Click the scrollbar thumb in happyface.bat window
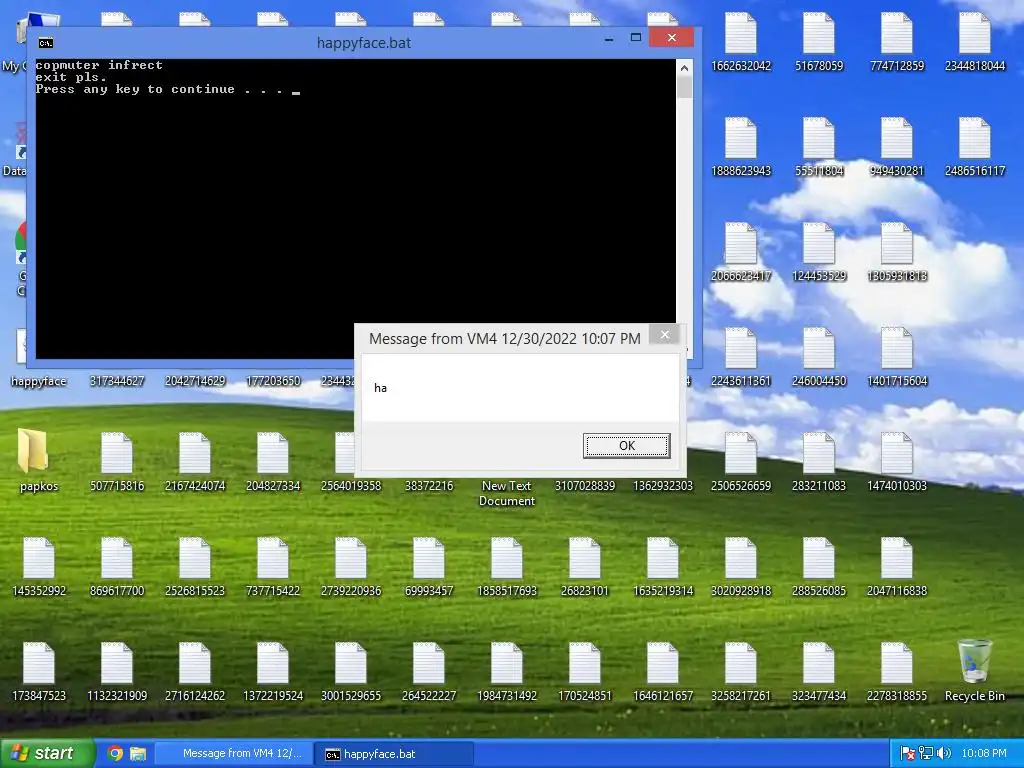The image size is (1024, 768). [684, 86]
